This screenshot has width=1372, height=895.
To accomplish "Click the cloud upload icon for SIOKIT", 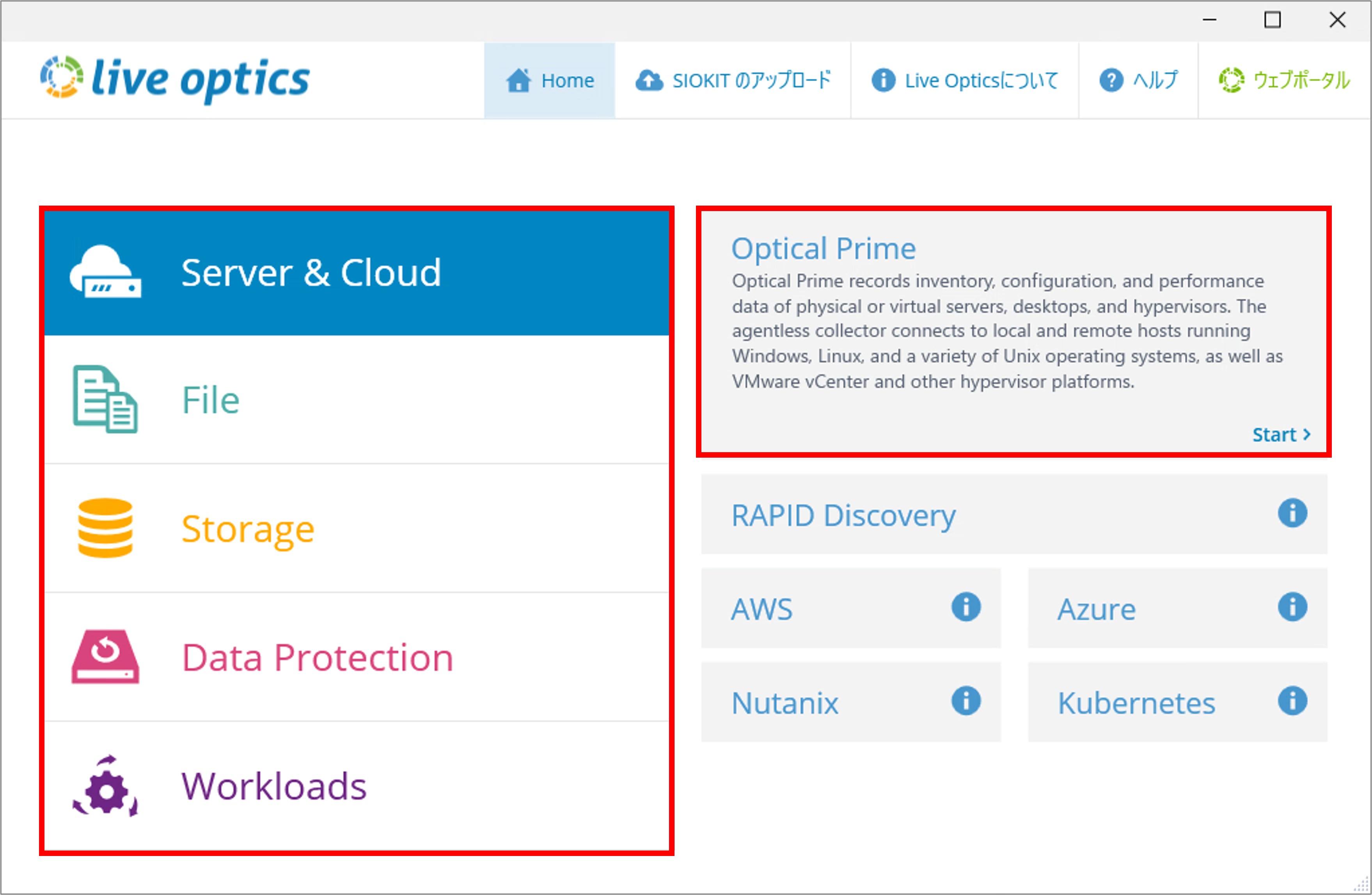I will pos(649,81).
